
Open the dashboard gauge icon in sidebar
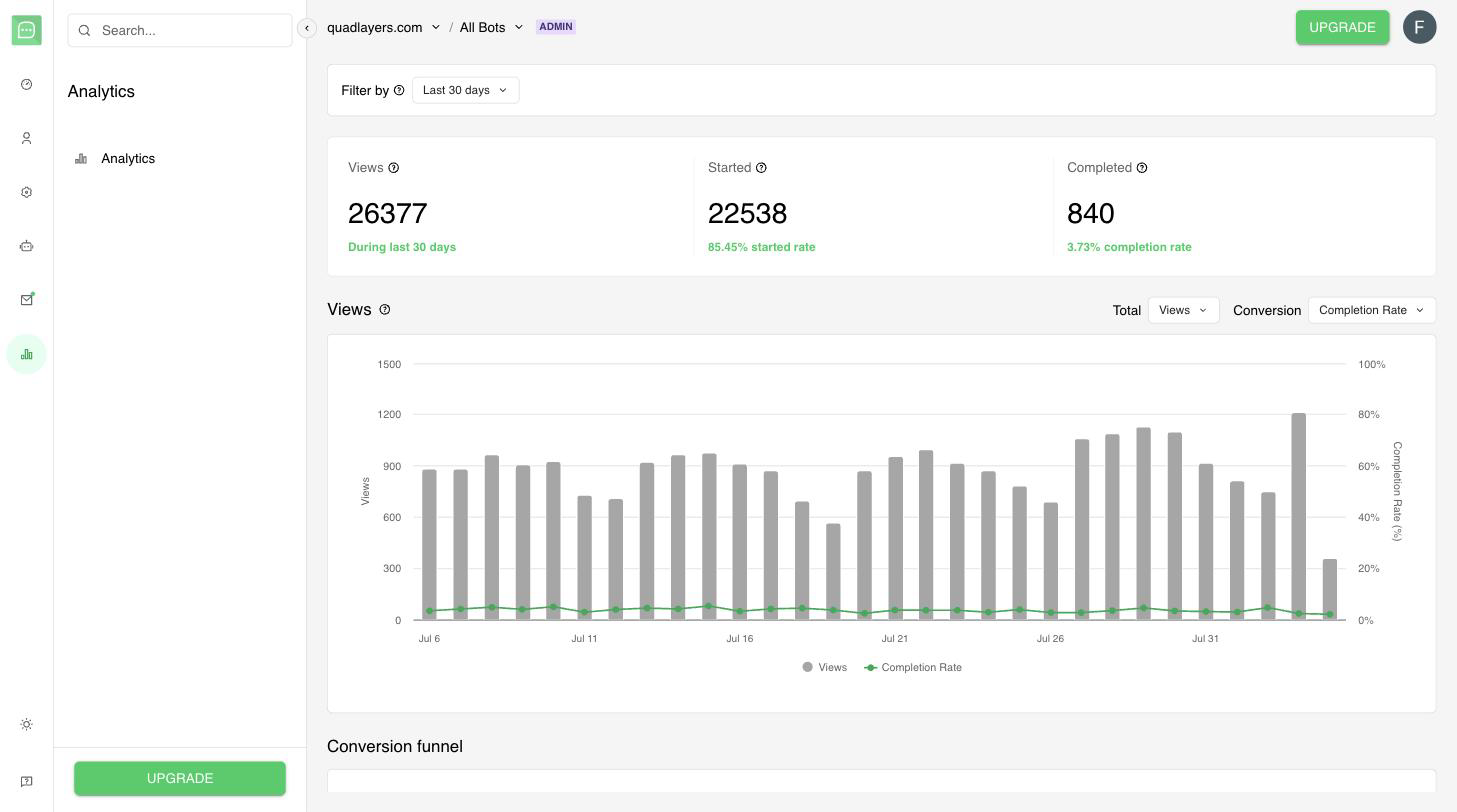pos(26,84)
